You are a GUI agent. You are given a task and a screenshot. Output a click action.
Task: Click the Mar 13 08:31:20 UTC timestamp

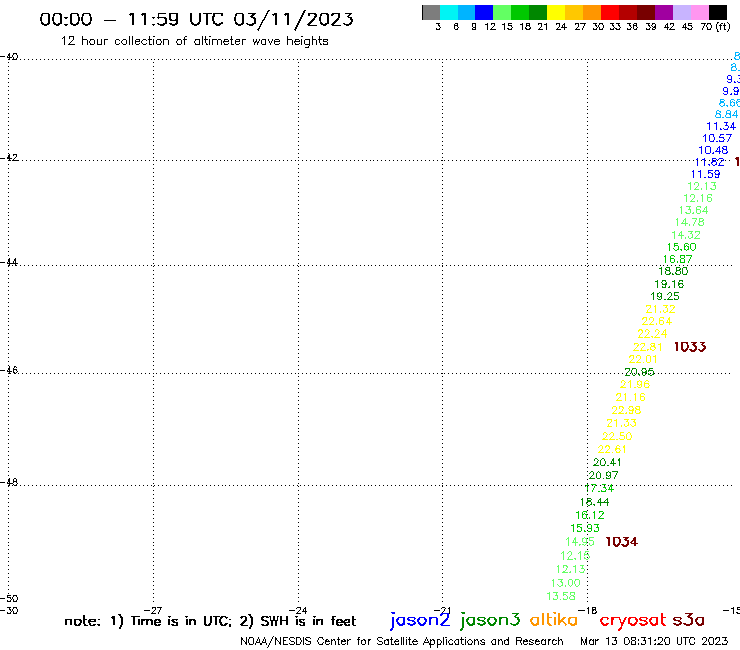(654, 641)
